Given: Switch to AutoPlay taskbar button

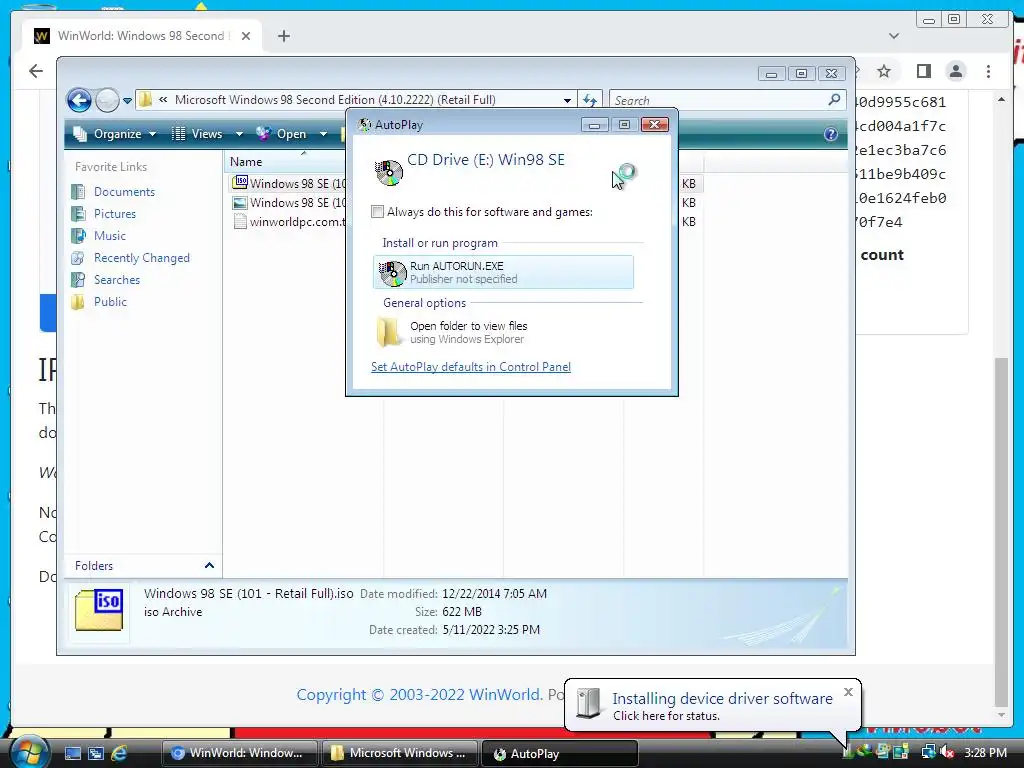Looking at the screenshot, I should click(x=560, y=754).
